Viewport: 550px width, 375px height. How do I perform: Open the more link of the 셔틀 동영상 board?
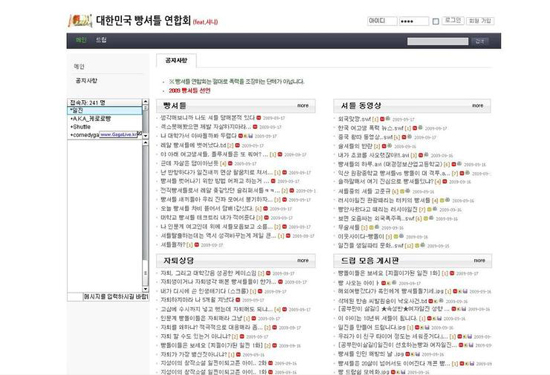click(x=477, y=105)
